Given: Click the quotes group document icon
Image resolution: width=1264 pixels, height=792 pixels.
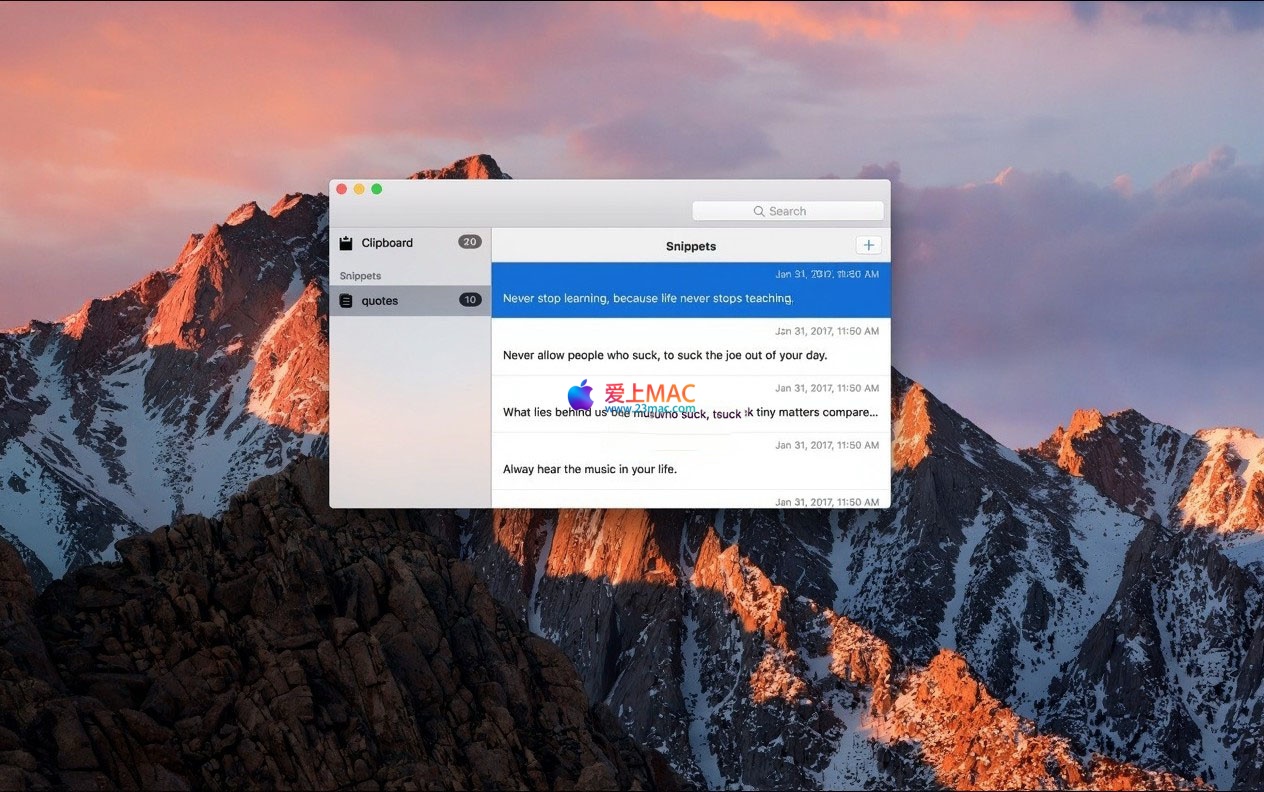Looking at the screenshot, I should pyautogui.click(x=346, y=301).
